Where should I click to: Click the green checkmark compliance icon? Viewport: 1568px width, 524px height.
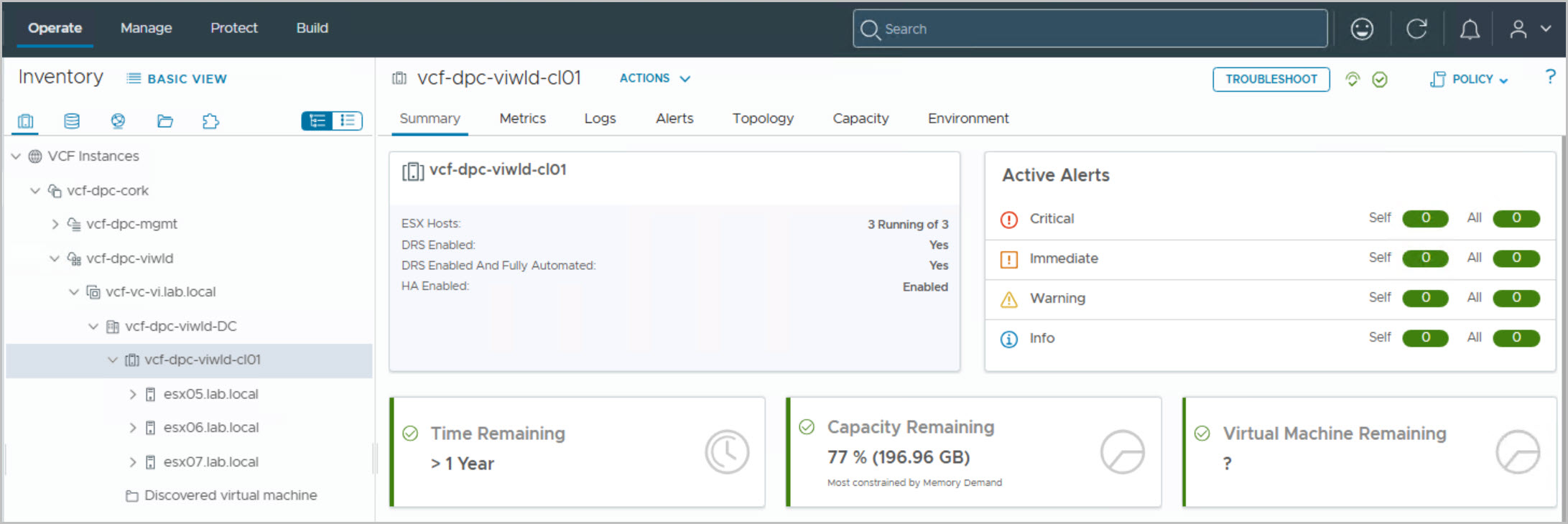click(x=1380, y=79)
